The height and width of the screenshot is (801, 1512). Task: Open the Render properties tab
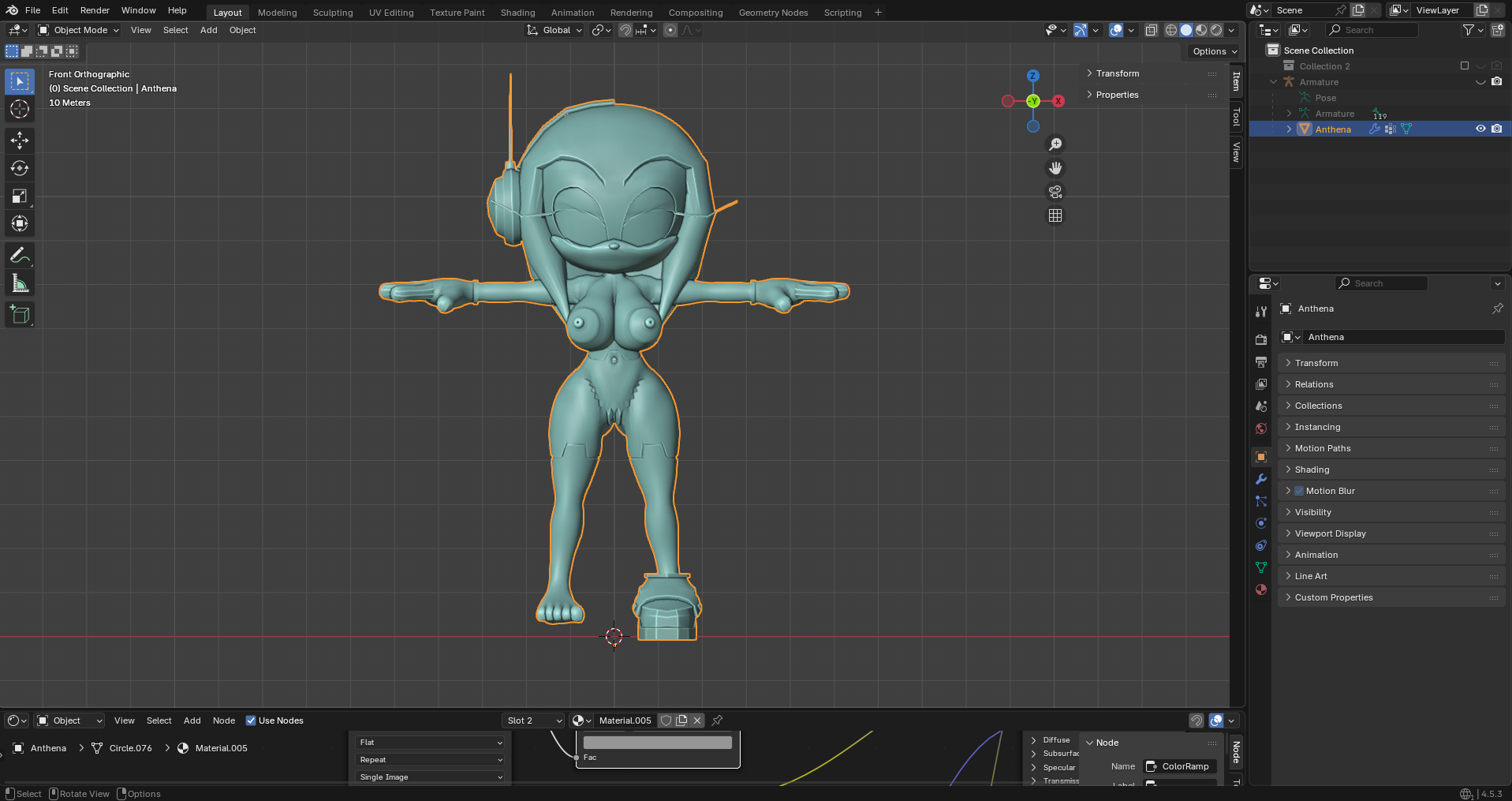click(1261, 339)
